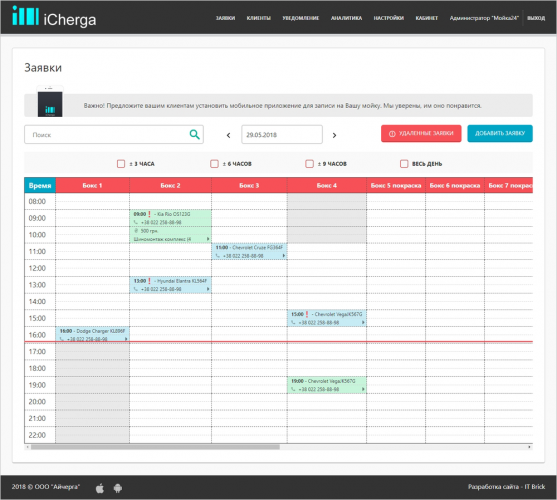Open the ЗАЯВКИ menu item

click(225, 18)
